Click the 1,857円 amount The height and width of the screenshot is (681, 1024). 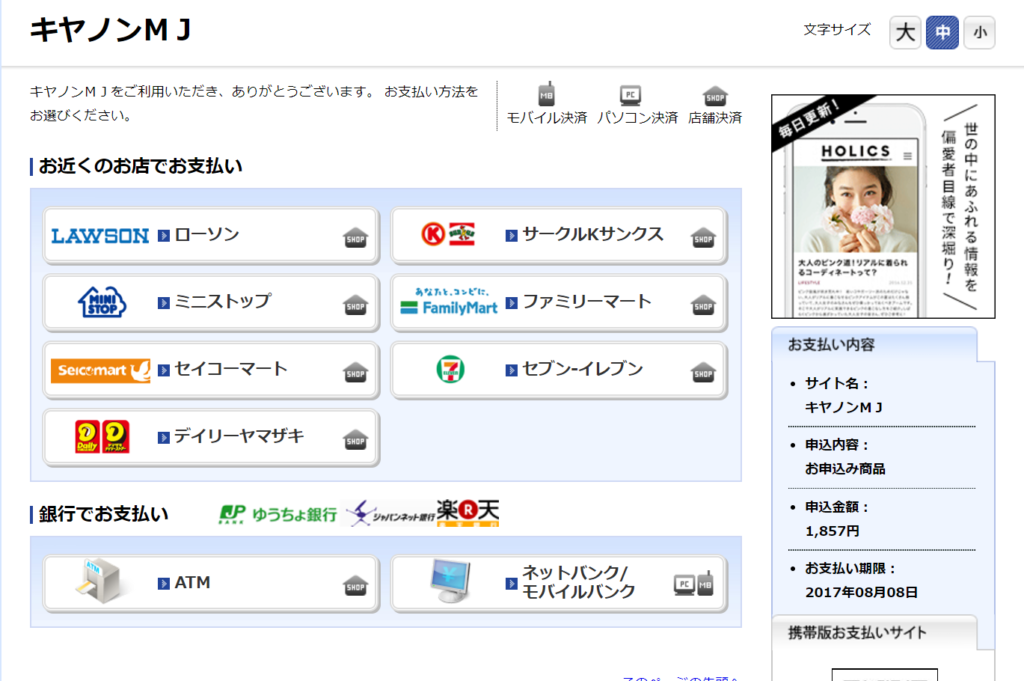(832, 531)
